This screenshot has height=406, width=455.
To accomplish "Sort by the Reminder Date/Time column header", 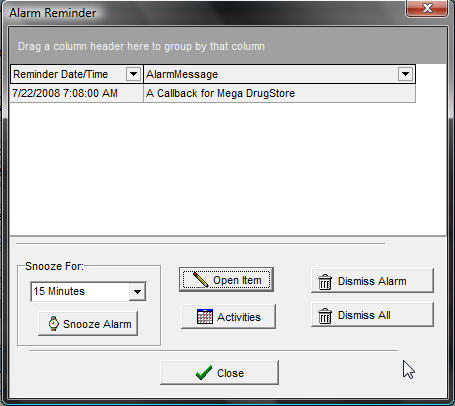I will pos(68,74).
